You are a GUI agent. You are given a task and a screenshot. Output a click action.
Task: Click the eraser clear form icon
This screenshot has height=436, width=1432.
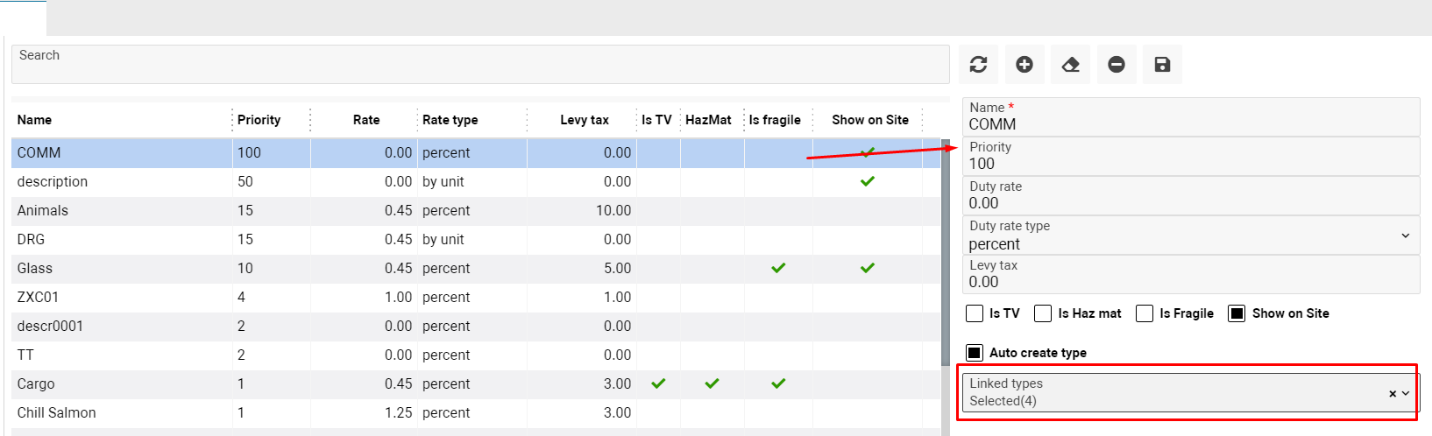[1070, 65]
